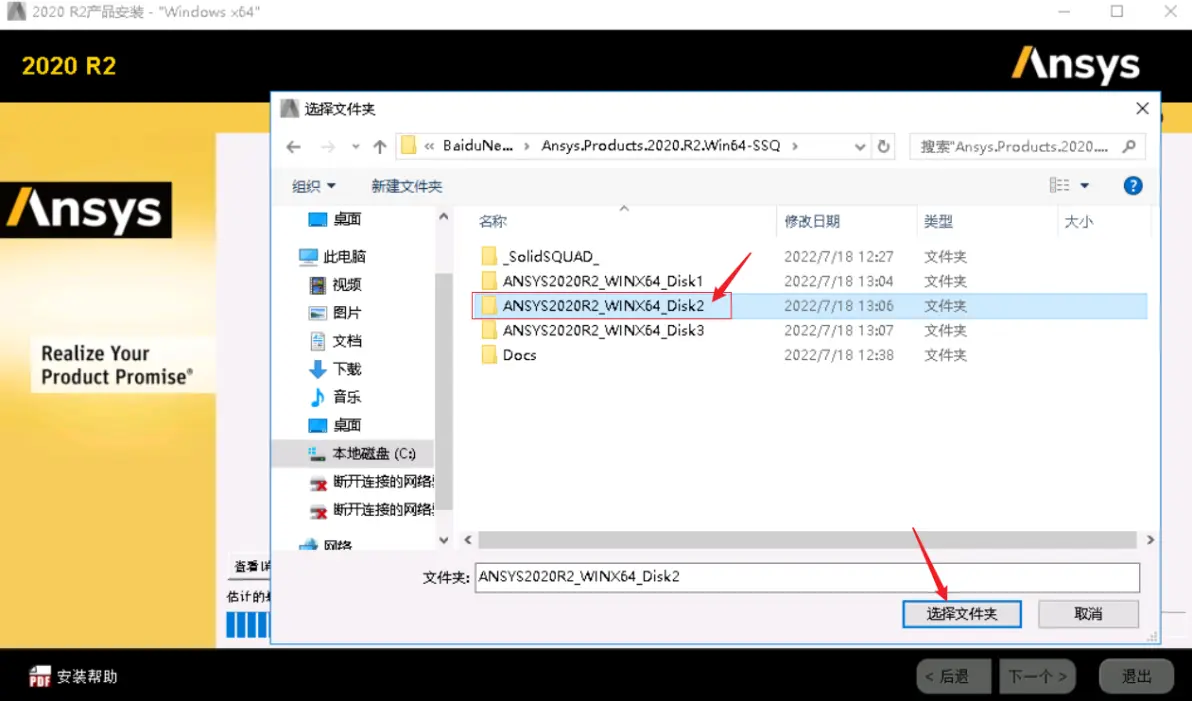Sort by 大小 column header

point(1078,221)
